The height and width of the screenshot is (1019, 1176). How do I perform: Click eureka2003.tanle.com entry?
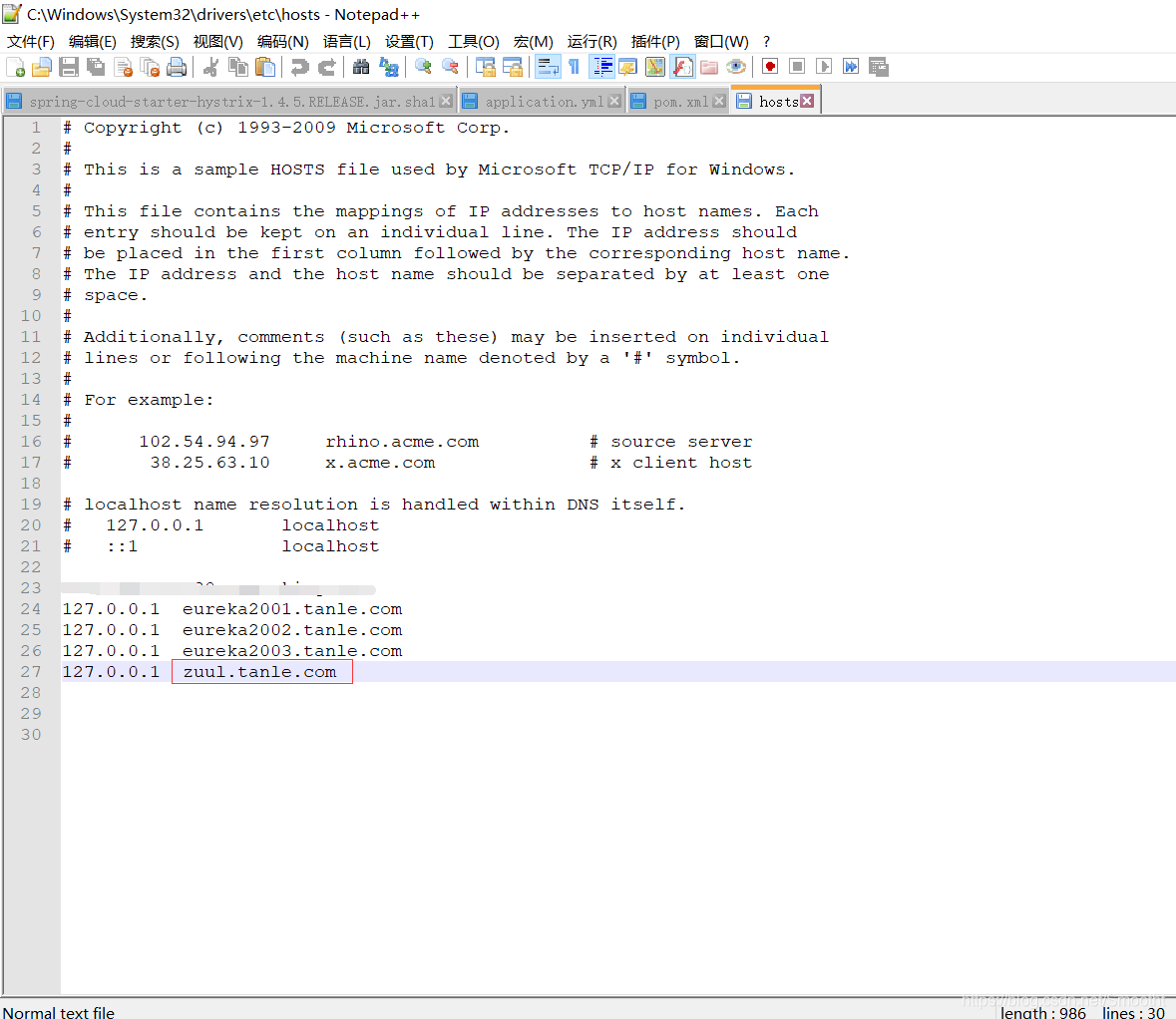click(292, 651)
